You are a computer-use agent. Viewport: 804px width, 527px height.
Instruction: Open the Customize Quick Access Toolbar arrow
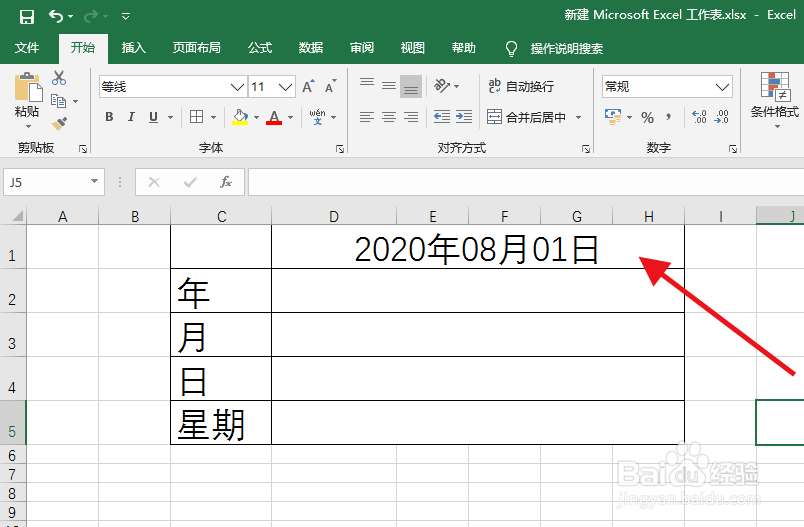click(126, 17)
